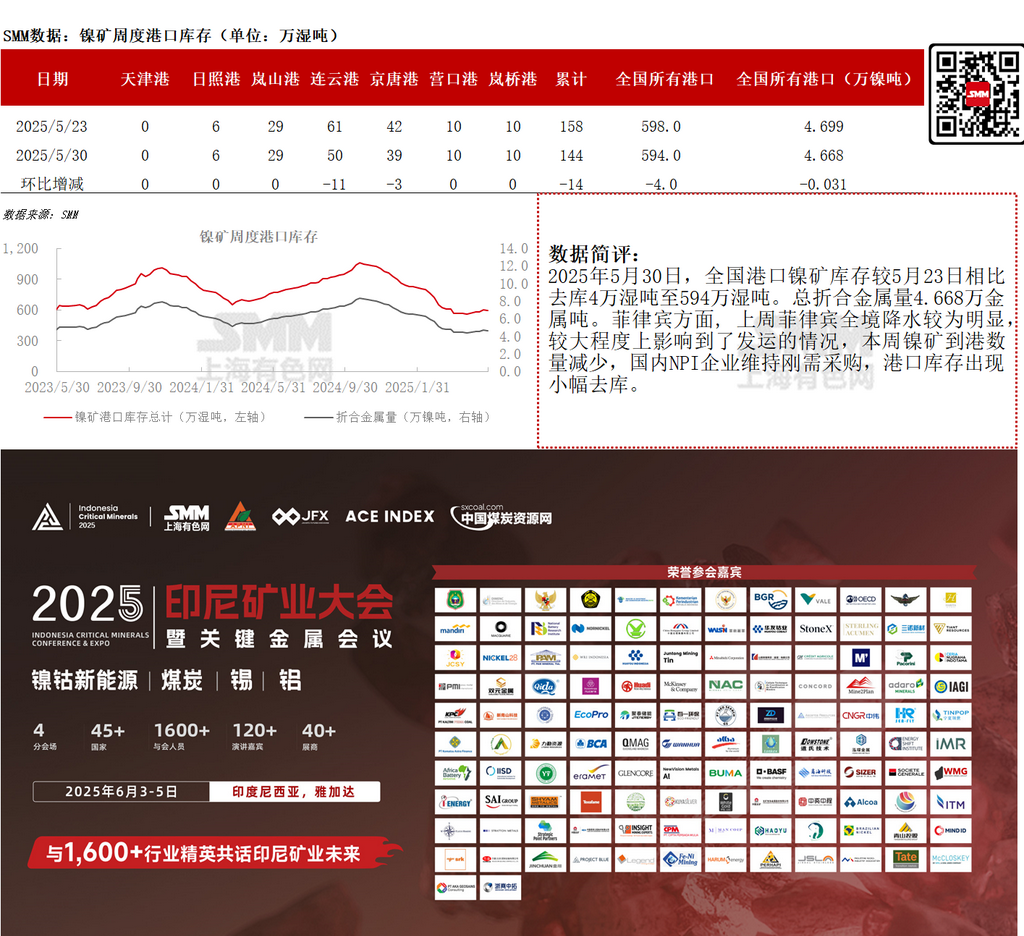Click the 岚山港 column header

point(276,79)
